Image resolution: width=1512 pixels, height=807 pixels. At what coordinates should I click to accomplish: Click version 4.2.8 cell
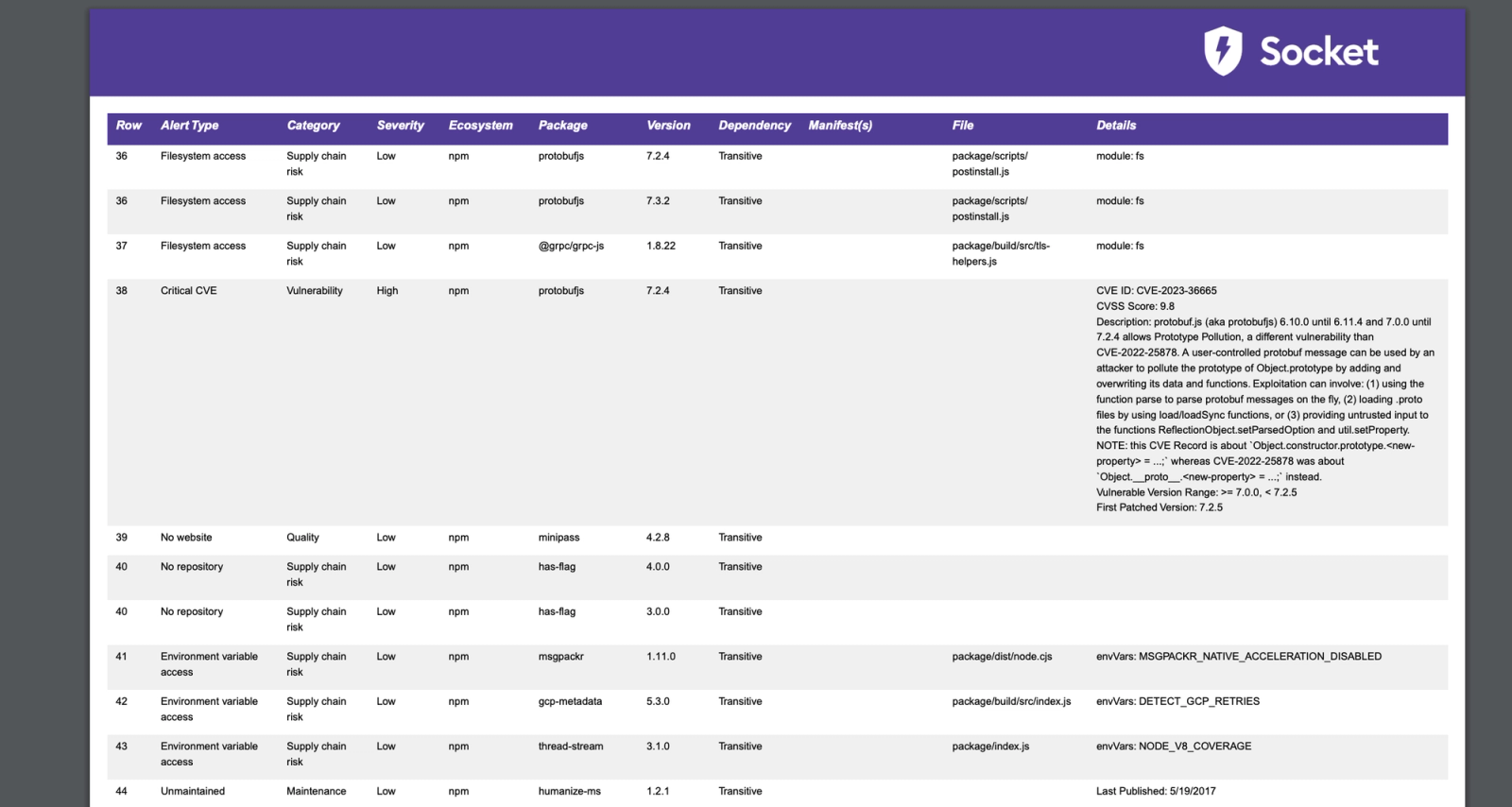click(658, 538)
